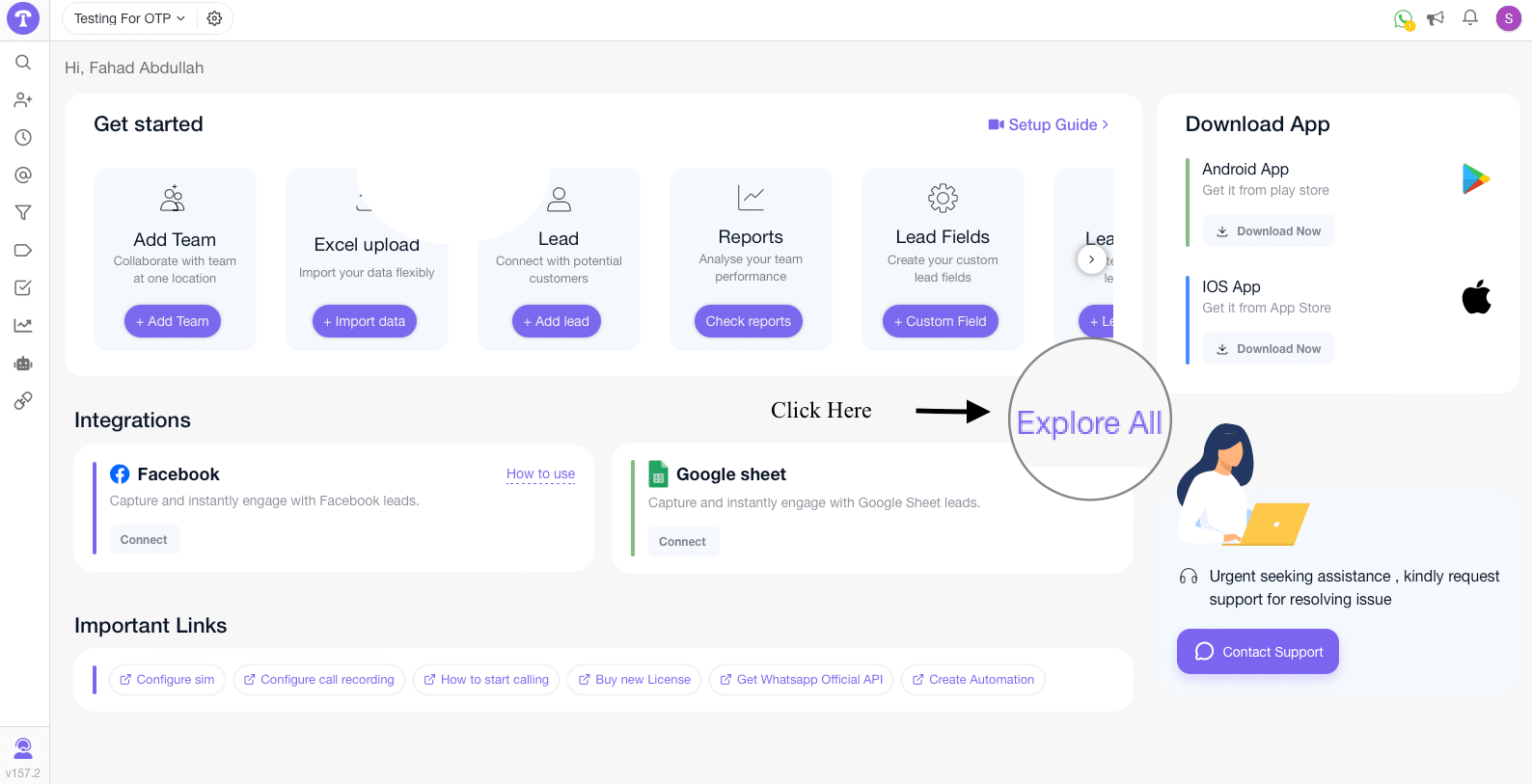This screenshot has width=1532, height=784.
Task: Expand more Get started cards with right chevron
Action: coord(1091,259)
